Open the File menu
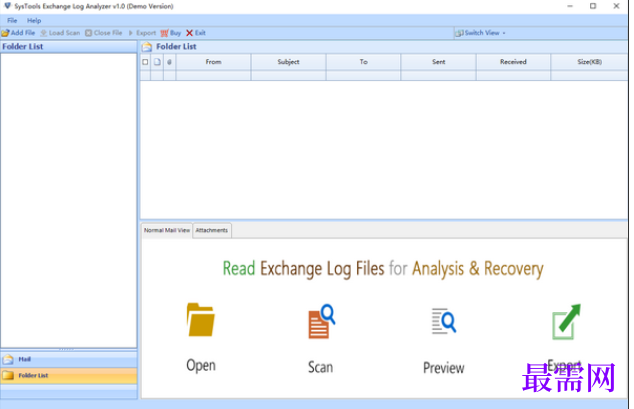Screen dimensions: 634x409 [12, 20]
